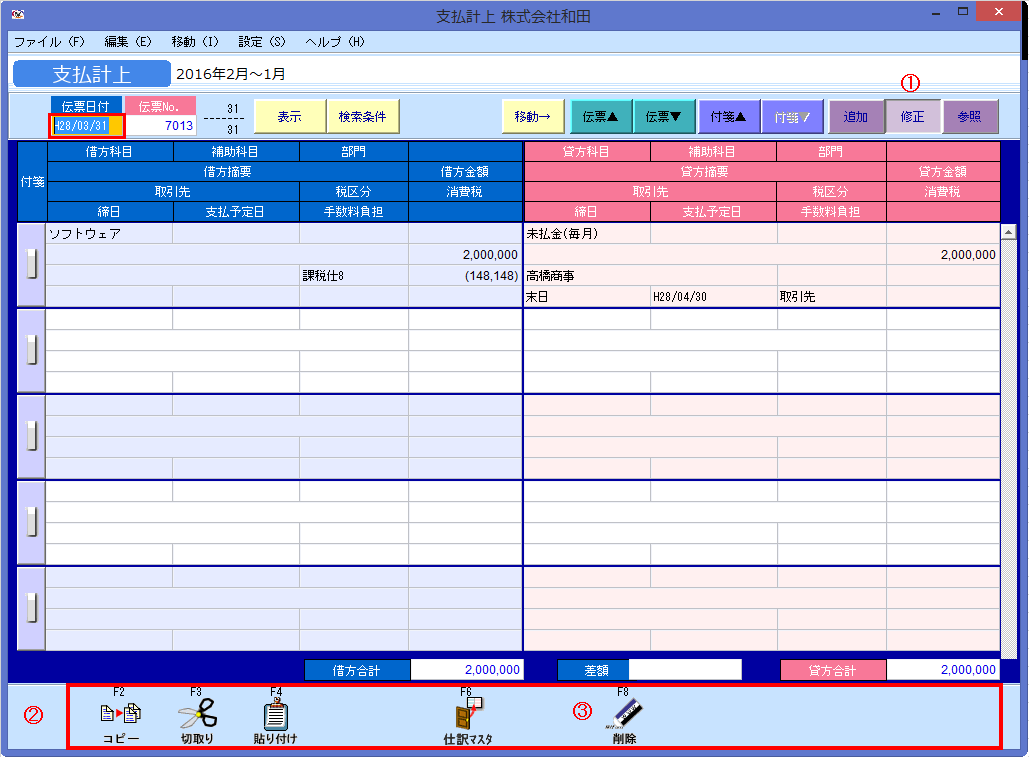Click the 付箋▼ sticky note navigation button
The image size is (1029, 757).
click(x=791, y=116)
